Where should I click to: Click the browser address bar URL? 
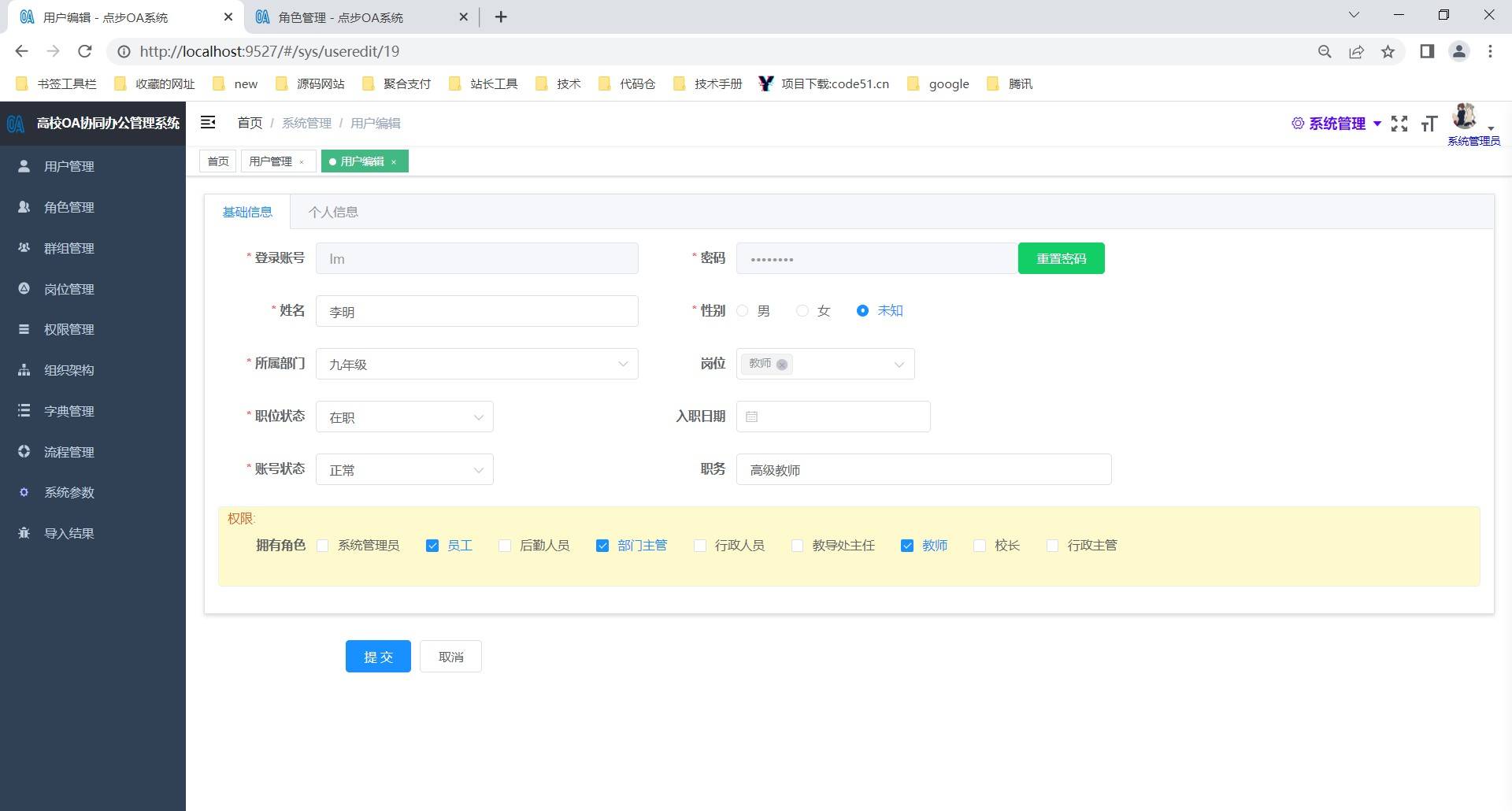pyautogui.click(x=269, y=51)
